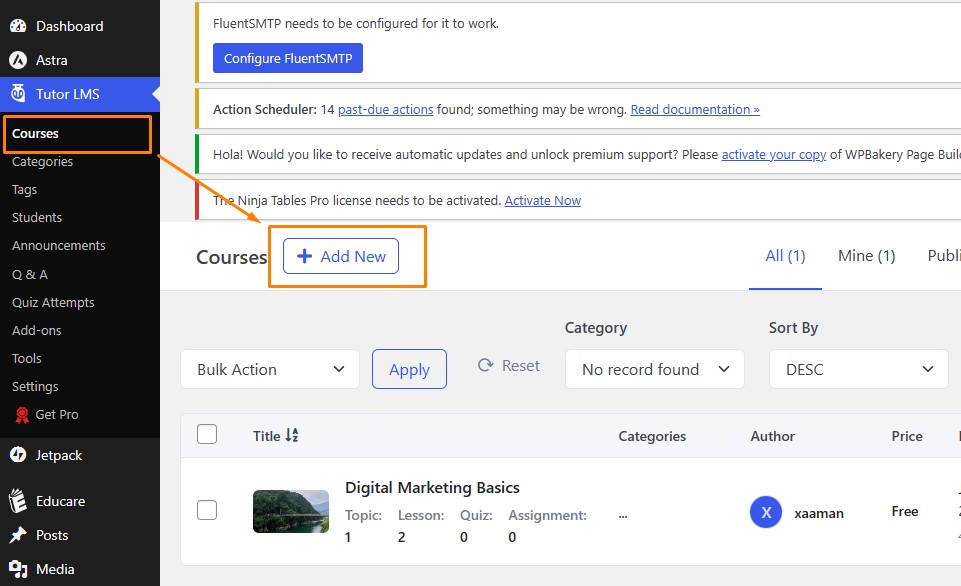Open Categories under Tutor LMS
Image resolution: width=961 pixels, height=586 pixels.
click(x=42, y=162)
